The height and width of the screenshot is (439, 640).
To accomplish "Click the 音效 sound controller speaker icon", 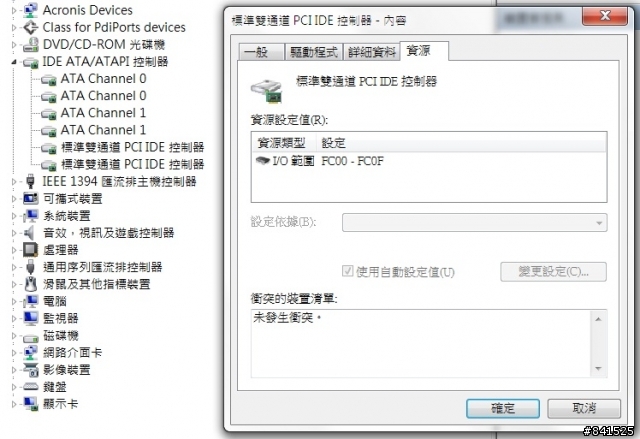I will pos(29,233).
